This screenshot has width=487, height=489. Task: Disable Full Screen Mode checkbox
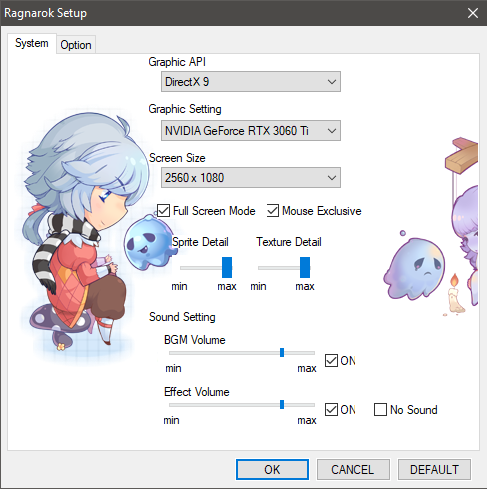tap(163, 211)
